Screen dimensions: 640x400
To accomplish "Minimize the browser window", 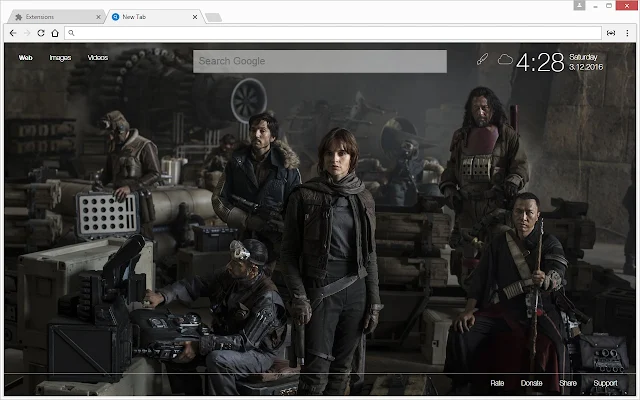I will pyautogui.click(x=596, y=6).
